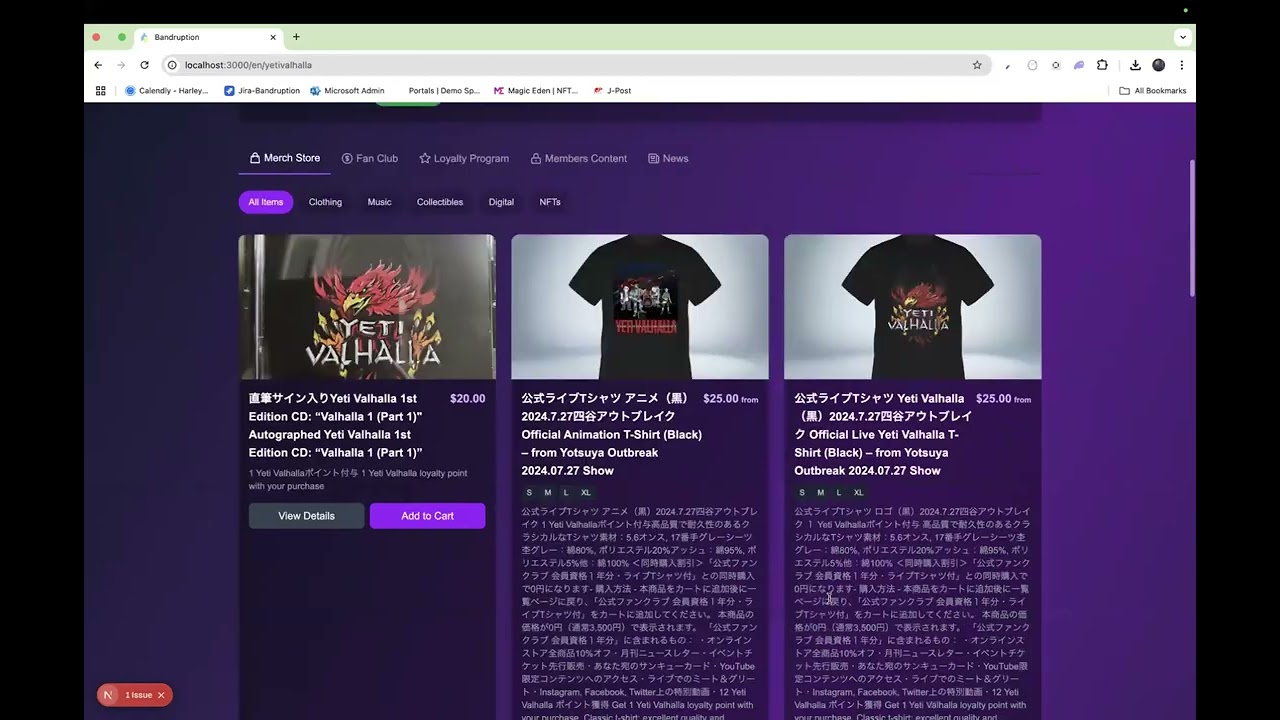This screenshot has height=720, width=1280.
Task: Open the J-Post bookmark
Action: click(x=612, y=90)
